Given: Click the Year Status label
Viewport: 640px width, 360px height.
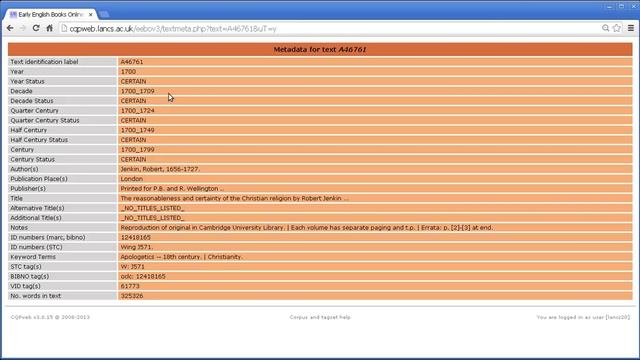Looking at the screenshot, I should point(27,81).
